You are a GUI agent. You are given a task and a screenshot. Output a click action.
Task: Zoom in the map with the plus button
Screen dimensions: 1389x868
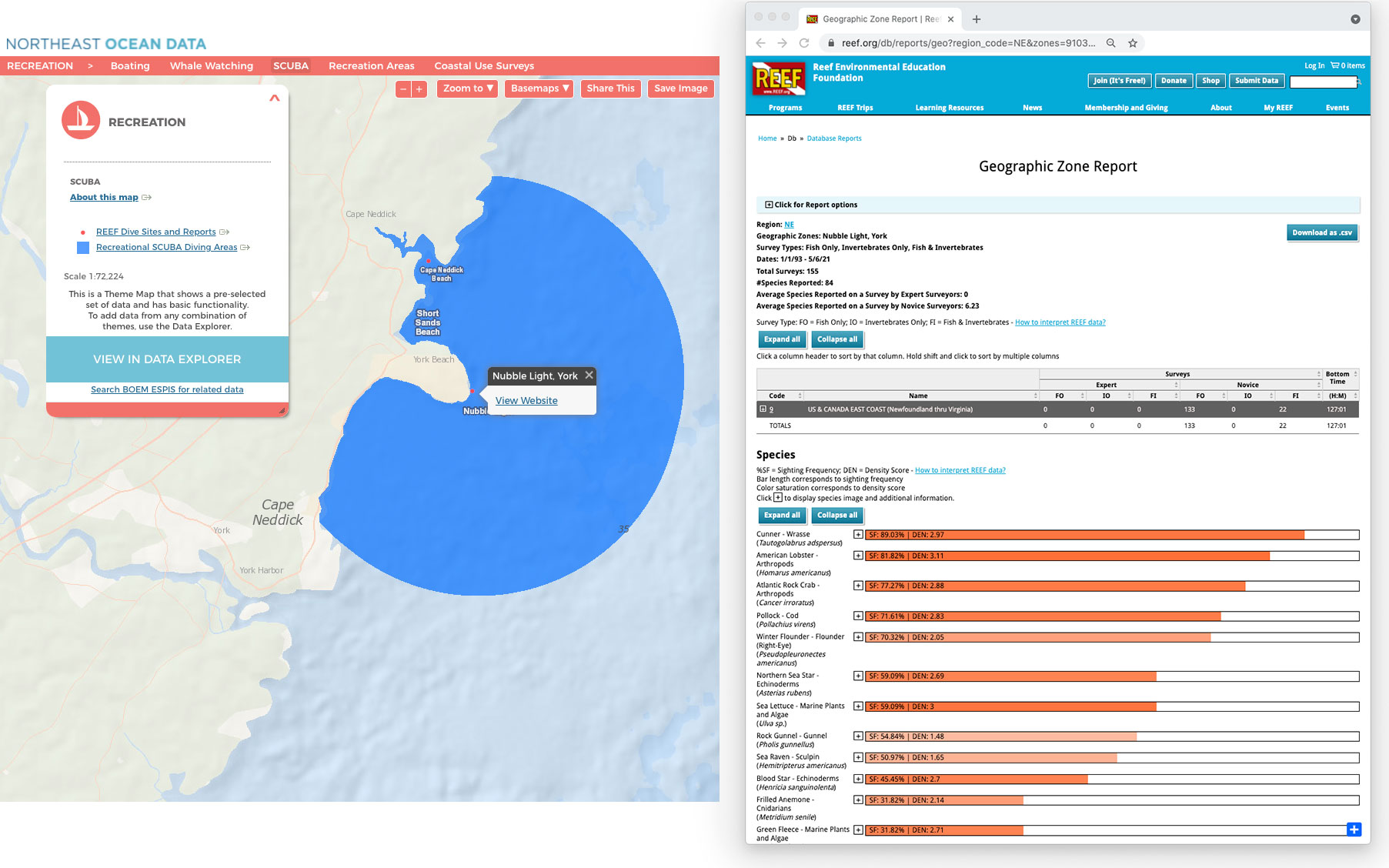[419, 89]
